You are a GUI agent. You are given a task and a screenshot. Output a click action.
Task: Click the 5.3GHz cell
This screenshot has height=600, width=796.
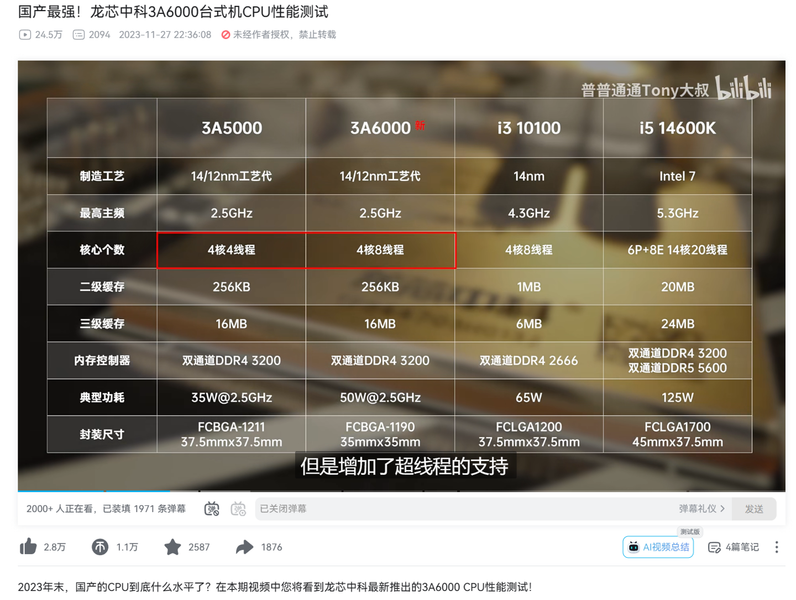[678, 213]
